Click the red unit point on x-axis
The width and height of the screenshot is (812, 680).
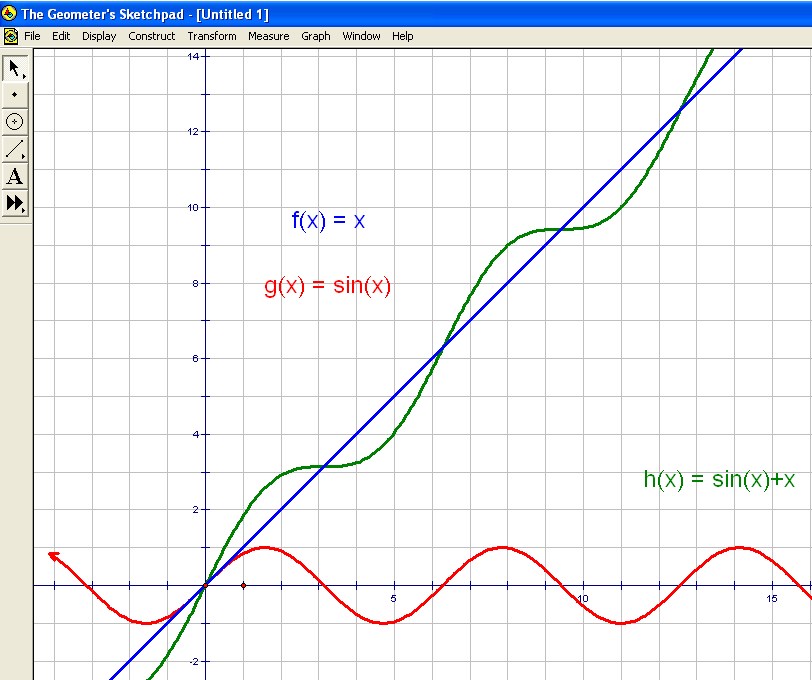tap(243, 585)
